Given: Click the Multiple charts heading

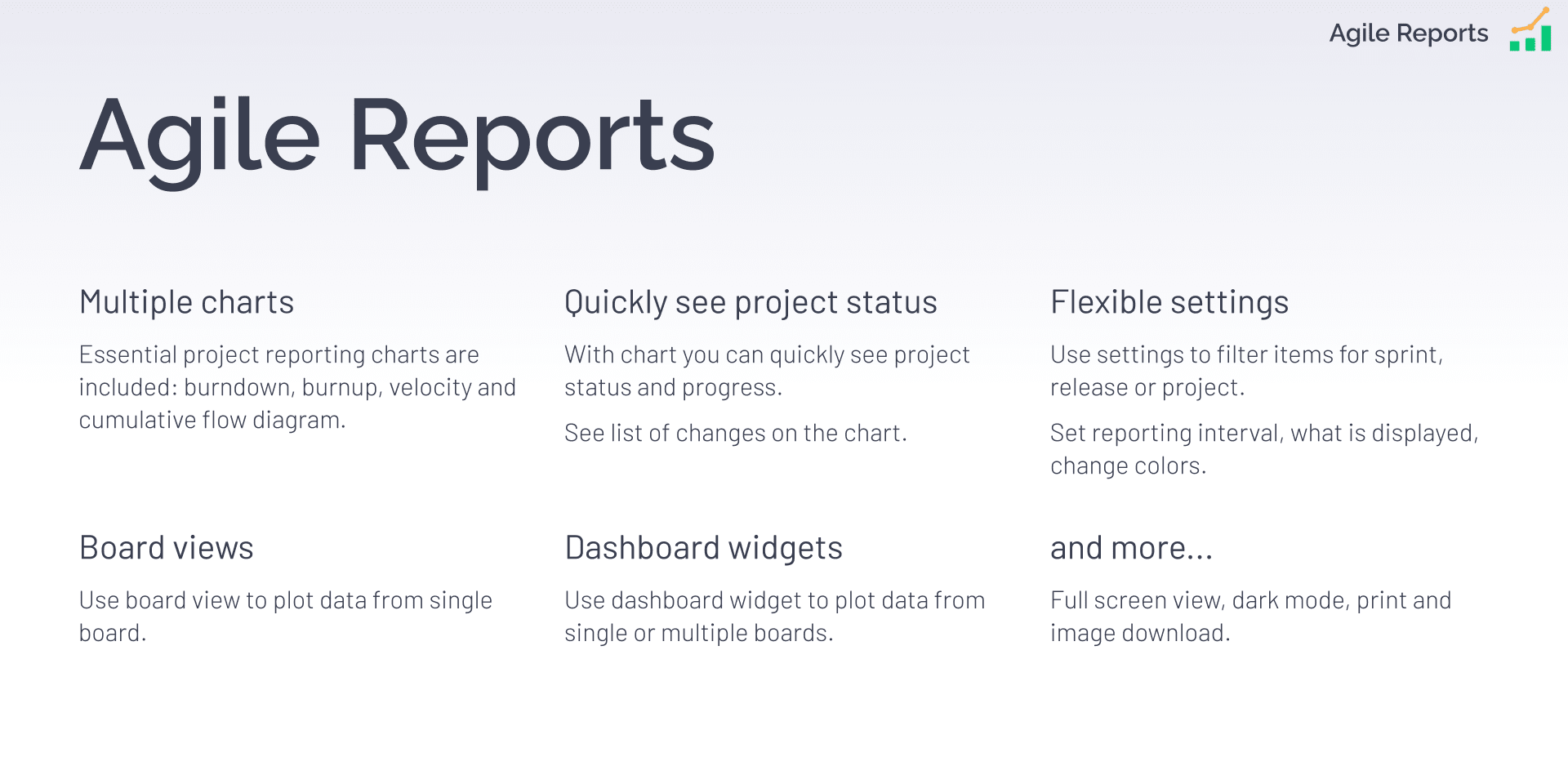Looking at the screenshot, I should pyautogui.click(x=186, y=302).
